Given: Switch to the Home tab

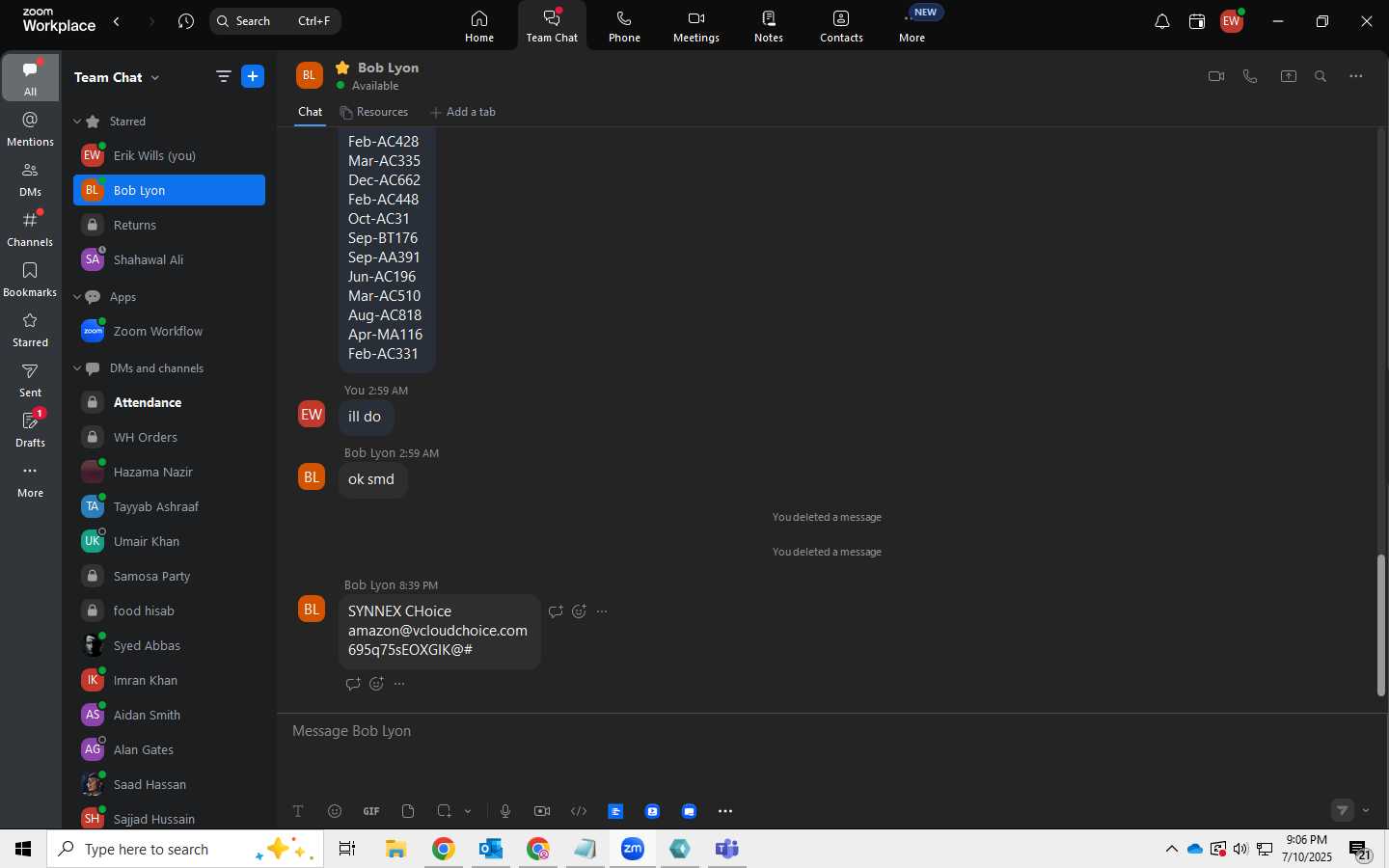Looking at the screenshot, I should click(479, 26).
